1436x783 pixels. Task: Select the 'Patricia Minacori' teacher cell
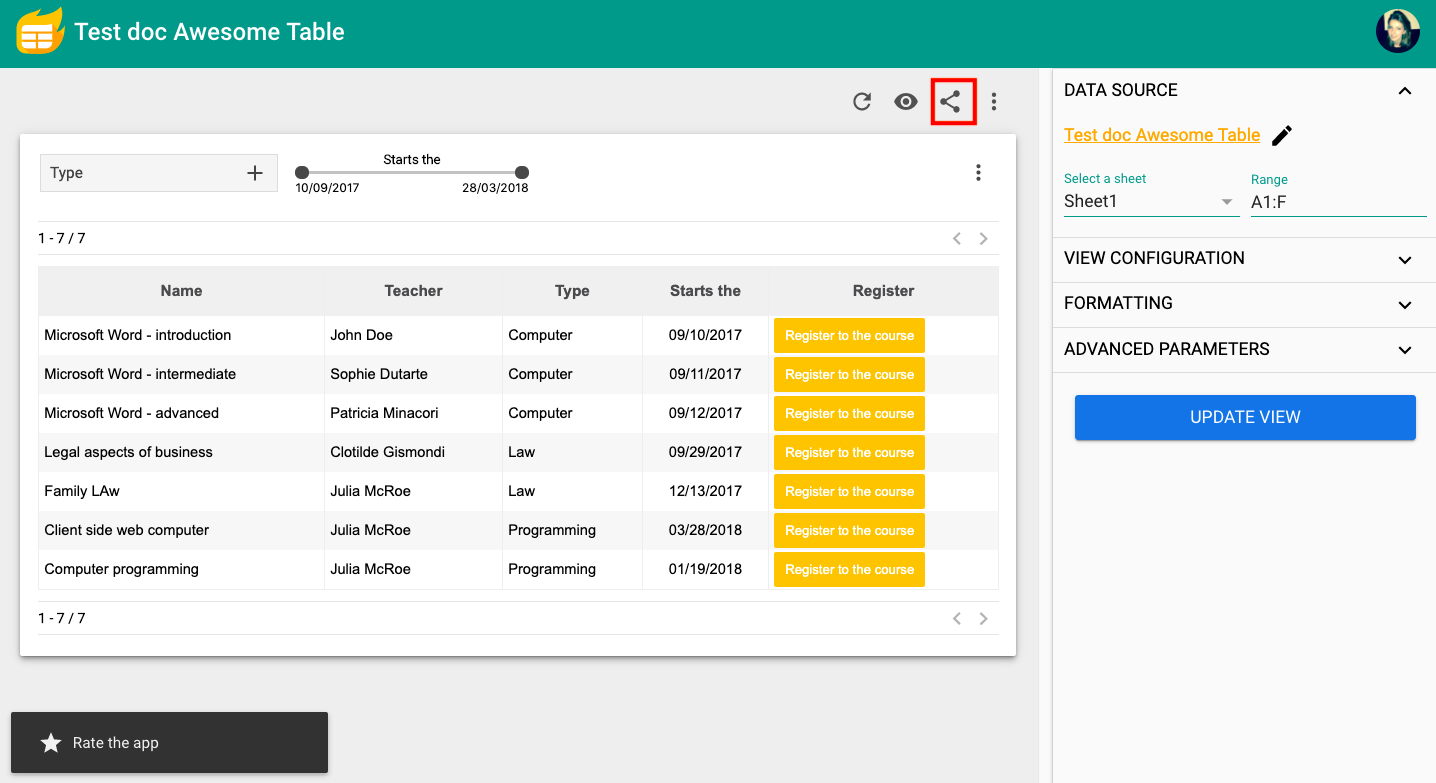pos(413,413)
